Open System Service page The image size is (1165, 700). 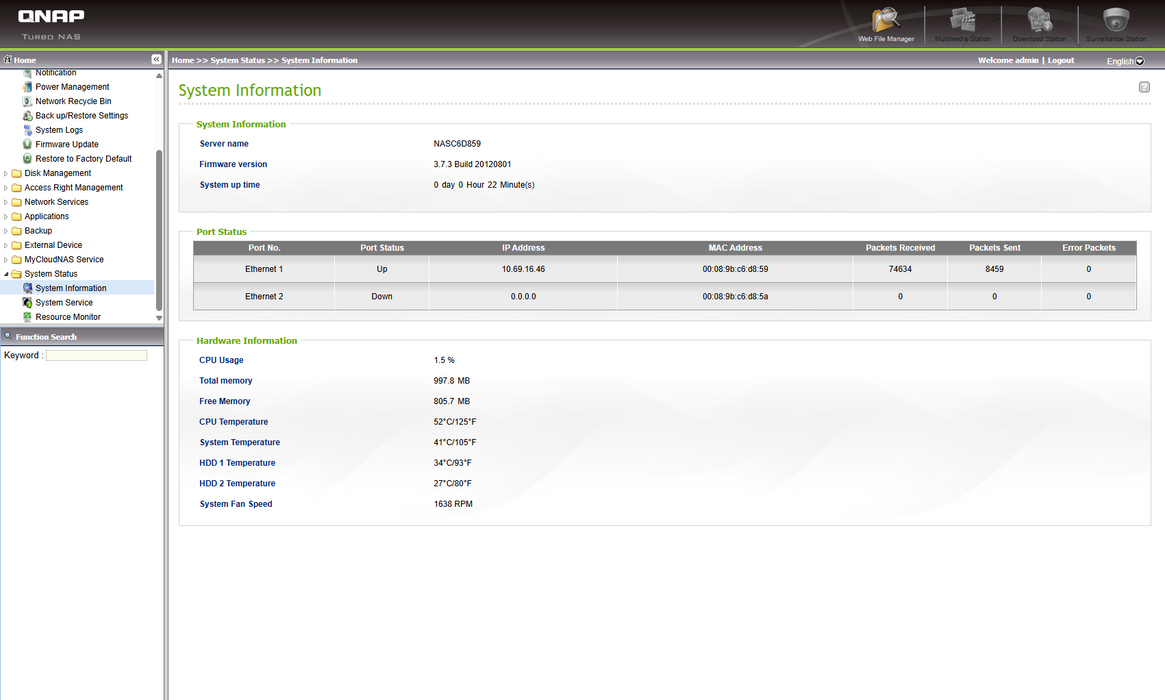tap(64, 302)
